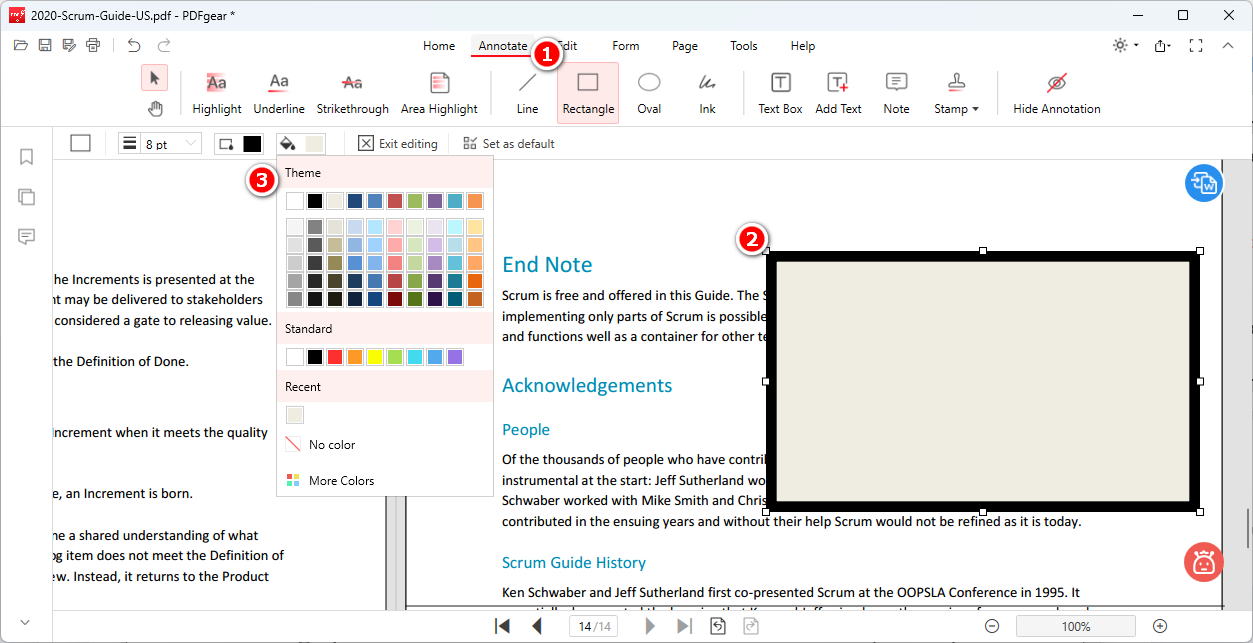This screenshot has width=1253, height=643.
Task: Select the Highlight annotation tool
Action: tap(216, 90)
